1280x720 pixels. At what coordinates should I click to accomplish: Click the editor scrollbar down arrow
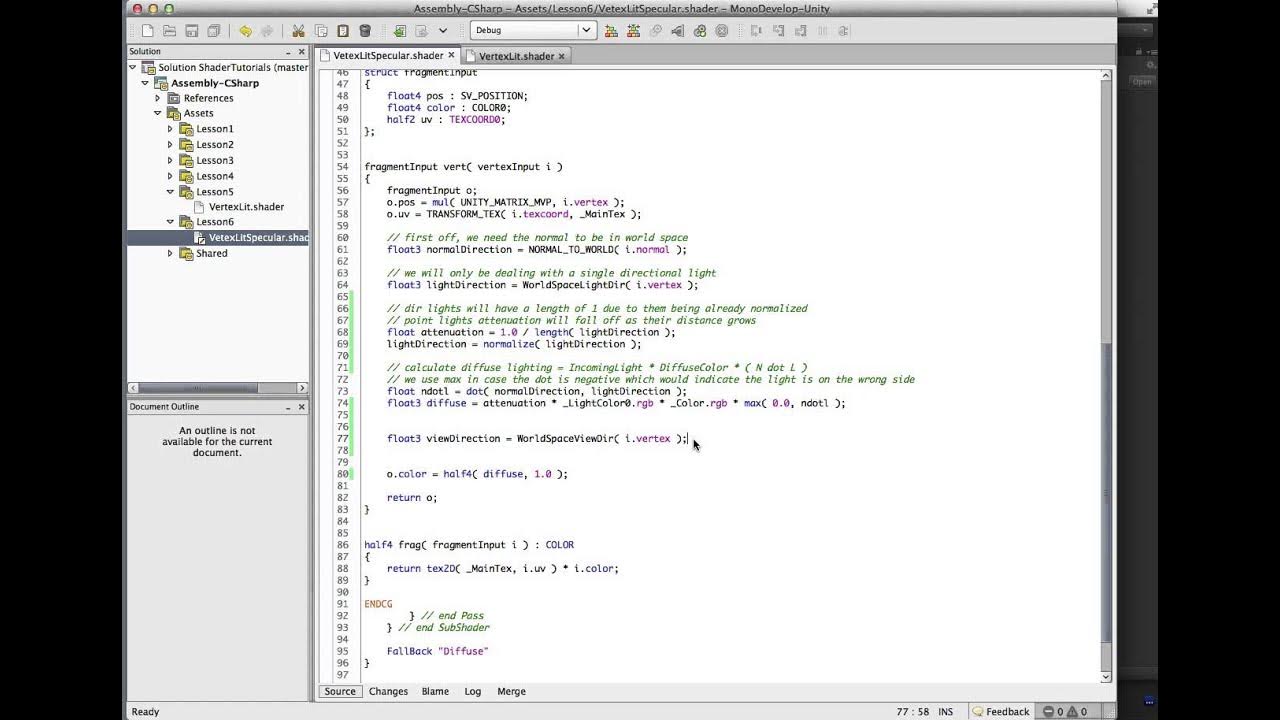(x=1106, y=677)
